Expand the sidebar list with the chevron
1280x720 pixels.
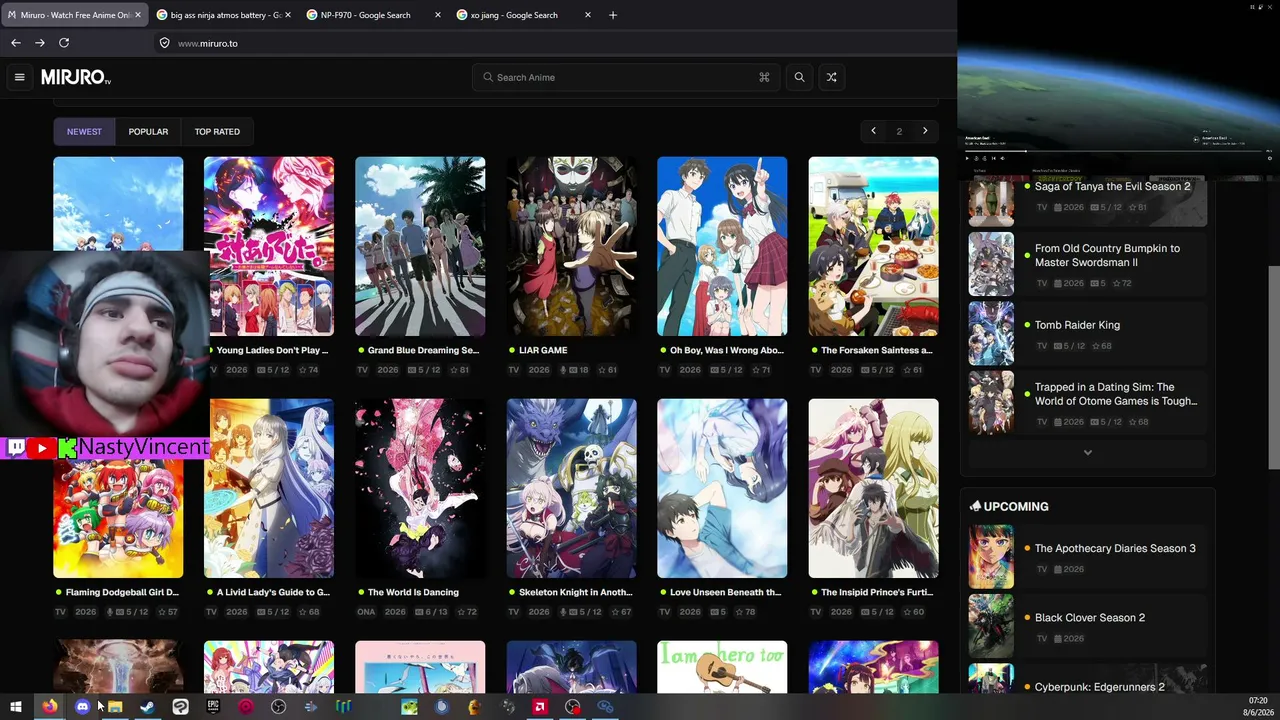point(1088,453)
